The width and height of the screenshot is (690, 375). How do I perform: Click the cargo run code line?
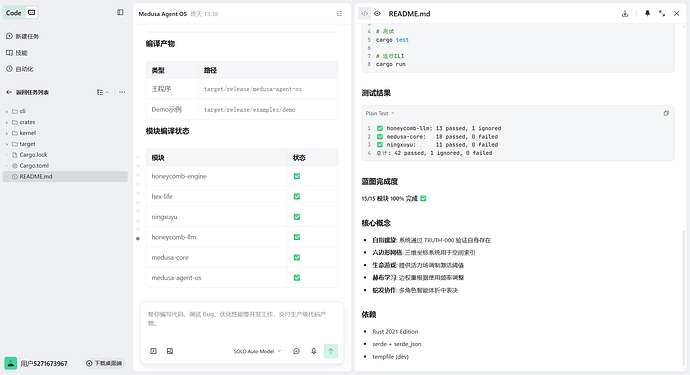click(x=391, y=64)
